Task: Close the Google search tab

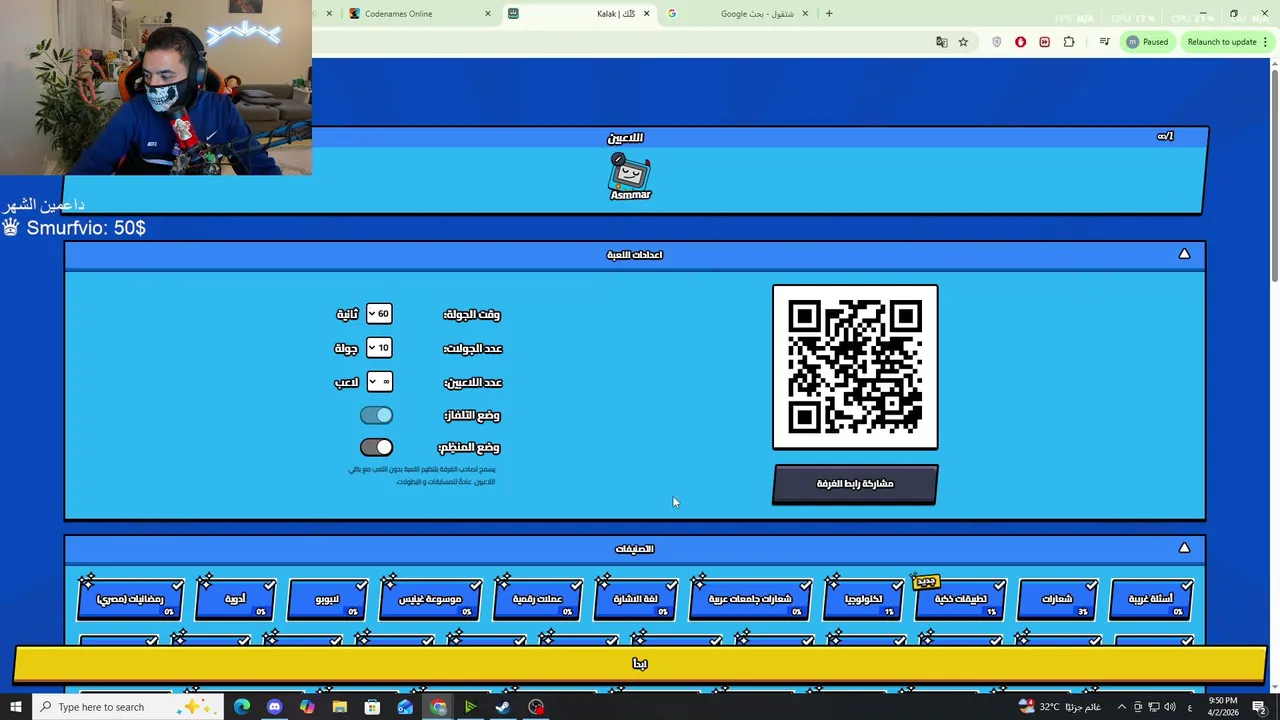Action: coord(805,14)
